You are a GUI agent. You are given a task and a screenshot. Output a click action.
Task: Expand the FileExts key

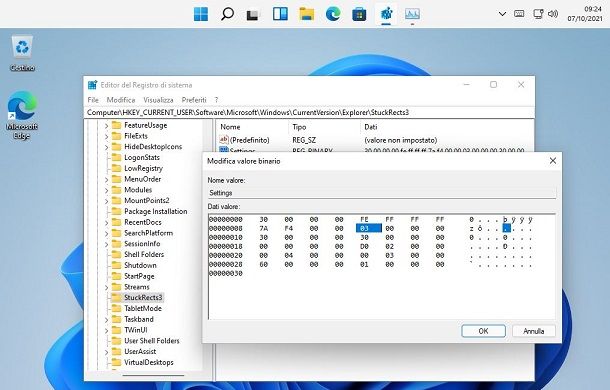click(x=106, y=136)
